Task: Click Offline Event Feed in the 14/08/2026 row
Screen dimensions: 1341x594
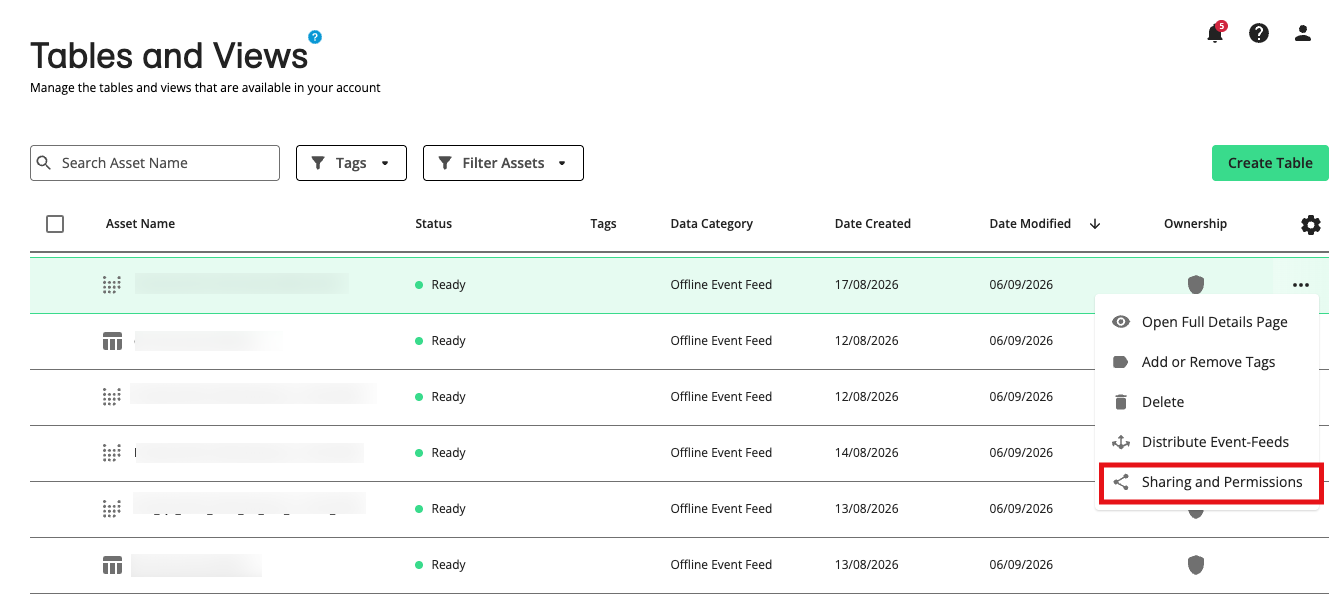Action: 722,453
